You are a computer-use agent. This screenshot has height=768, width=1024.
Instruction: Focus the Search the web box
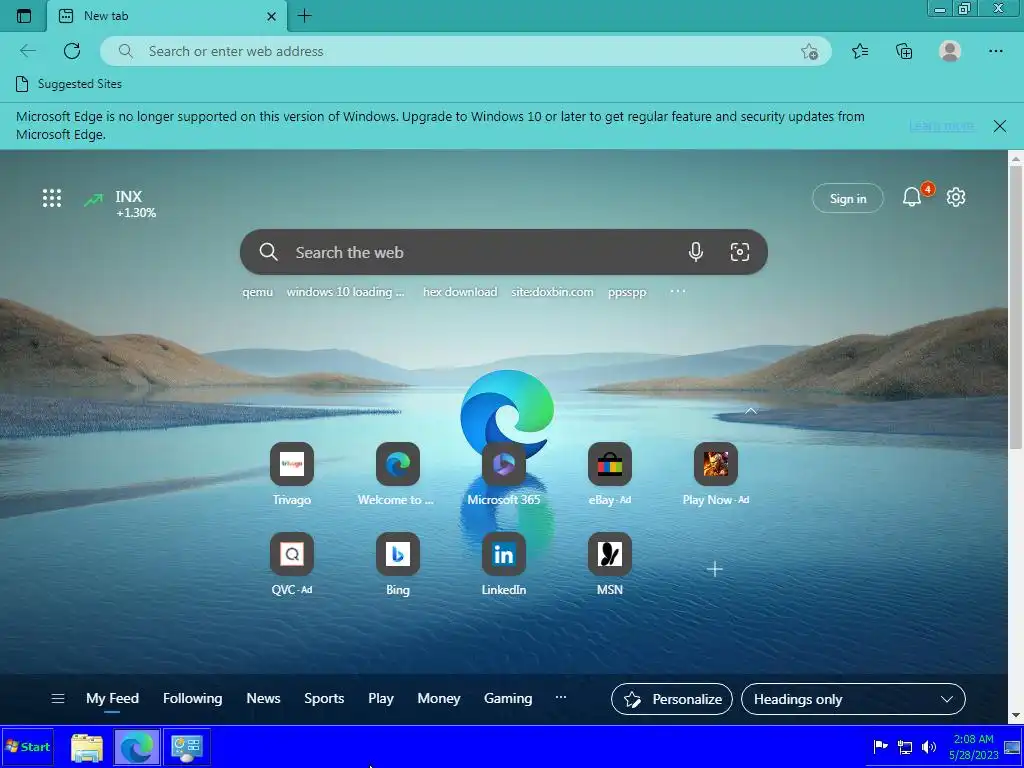click(x=504, y=252)
